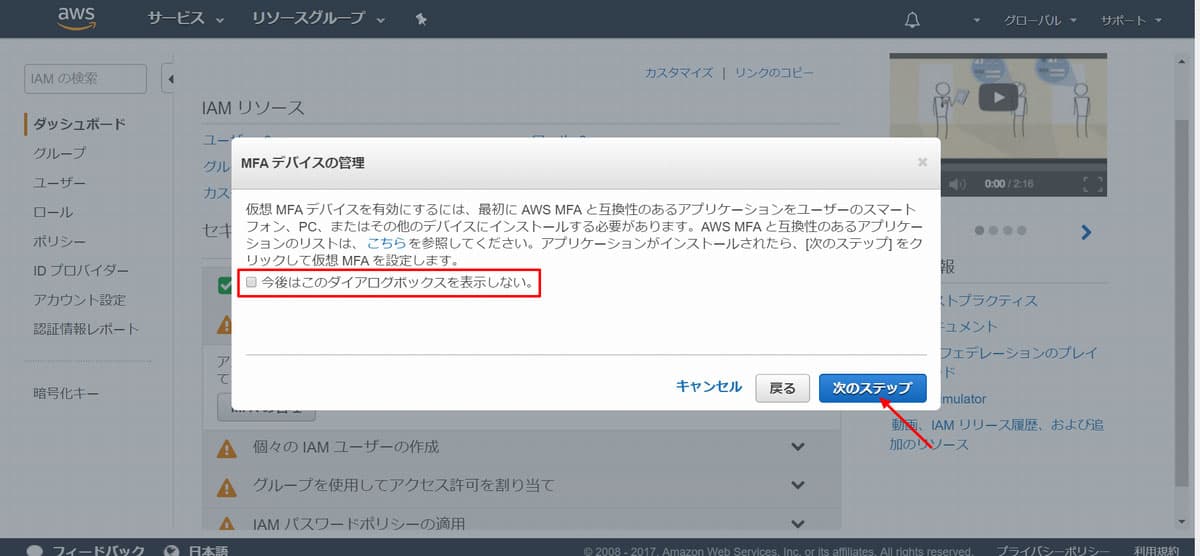Open 認証情報レポート in the sidebar
Image resolution: width=1200 pixels, height=556 pixels.
pos(86,328)
